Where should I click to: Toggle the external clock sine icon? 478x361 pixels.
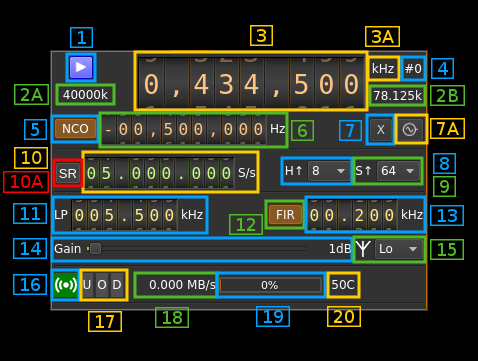(410, 129)
